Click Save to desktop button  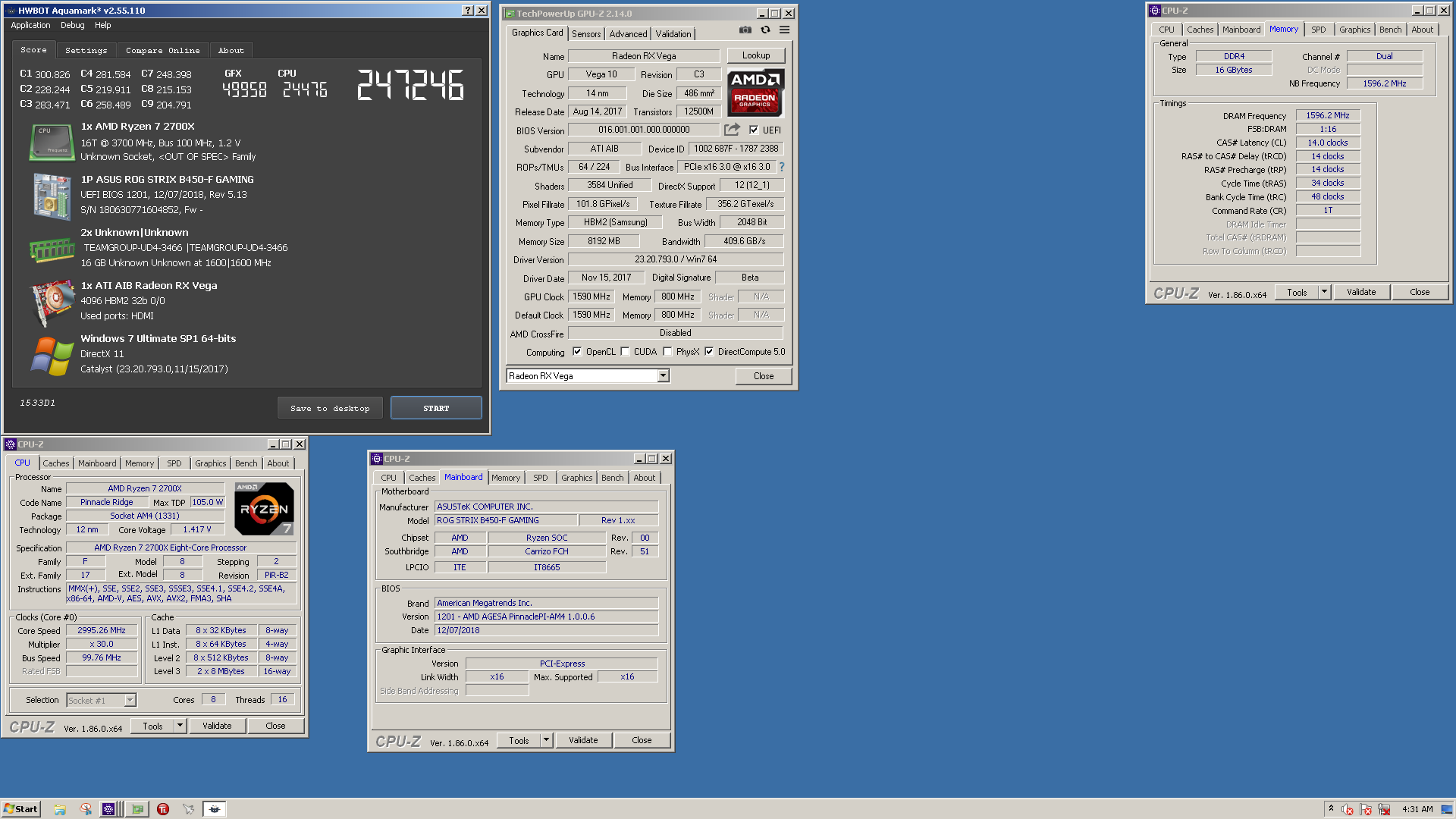point(330,408)
